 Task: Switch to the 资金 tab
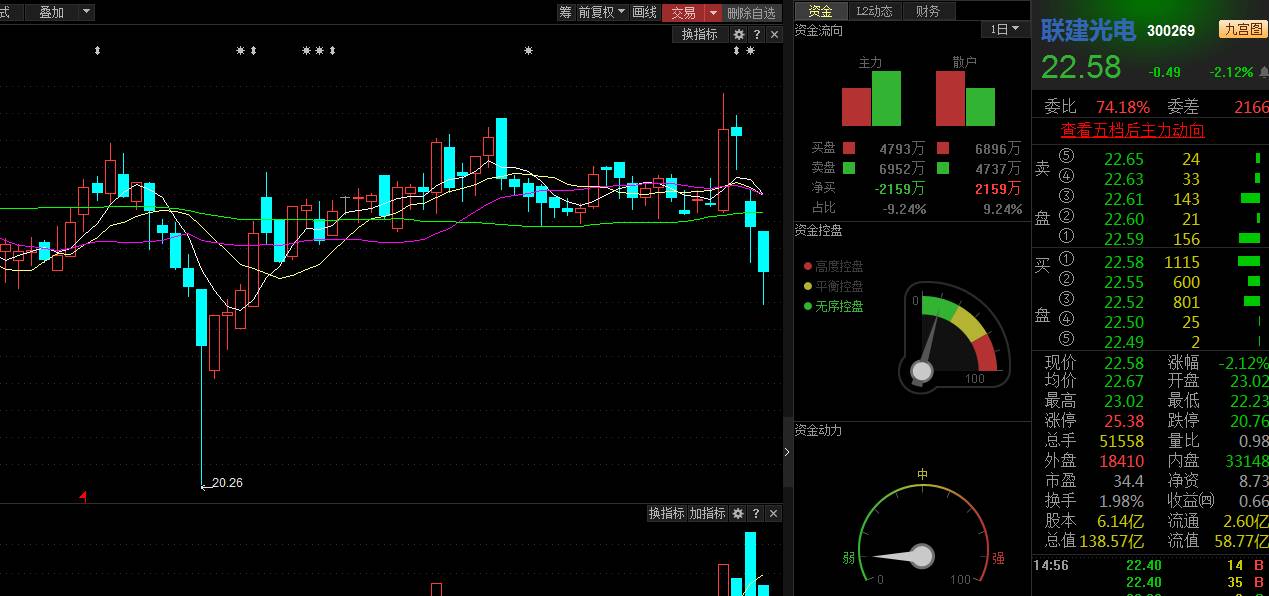pyautogui.click(x=820, y=11)
